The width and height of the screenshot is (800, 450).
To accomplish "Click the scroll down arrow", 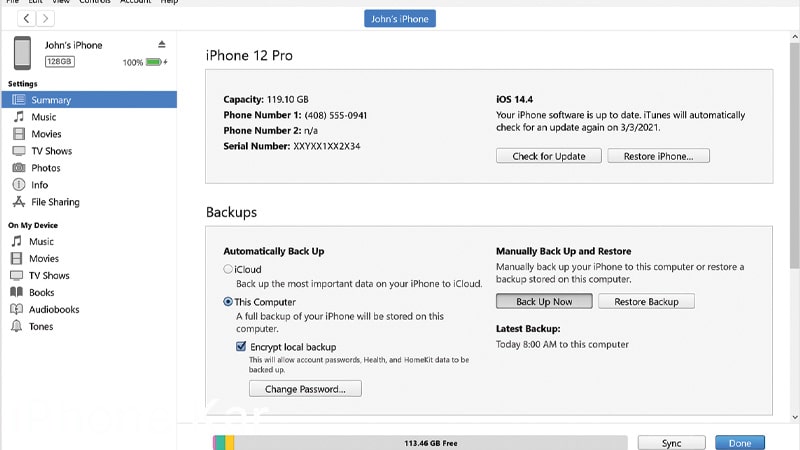I will pos(795,417).
